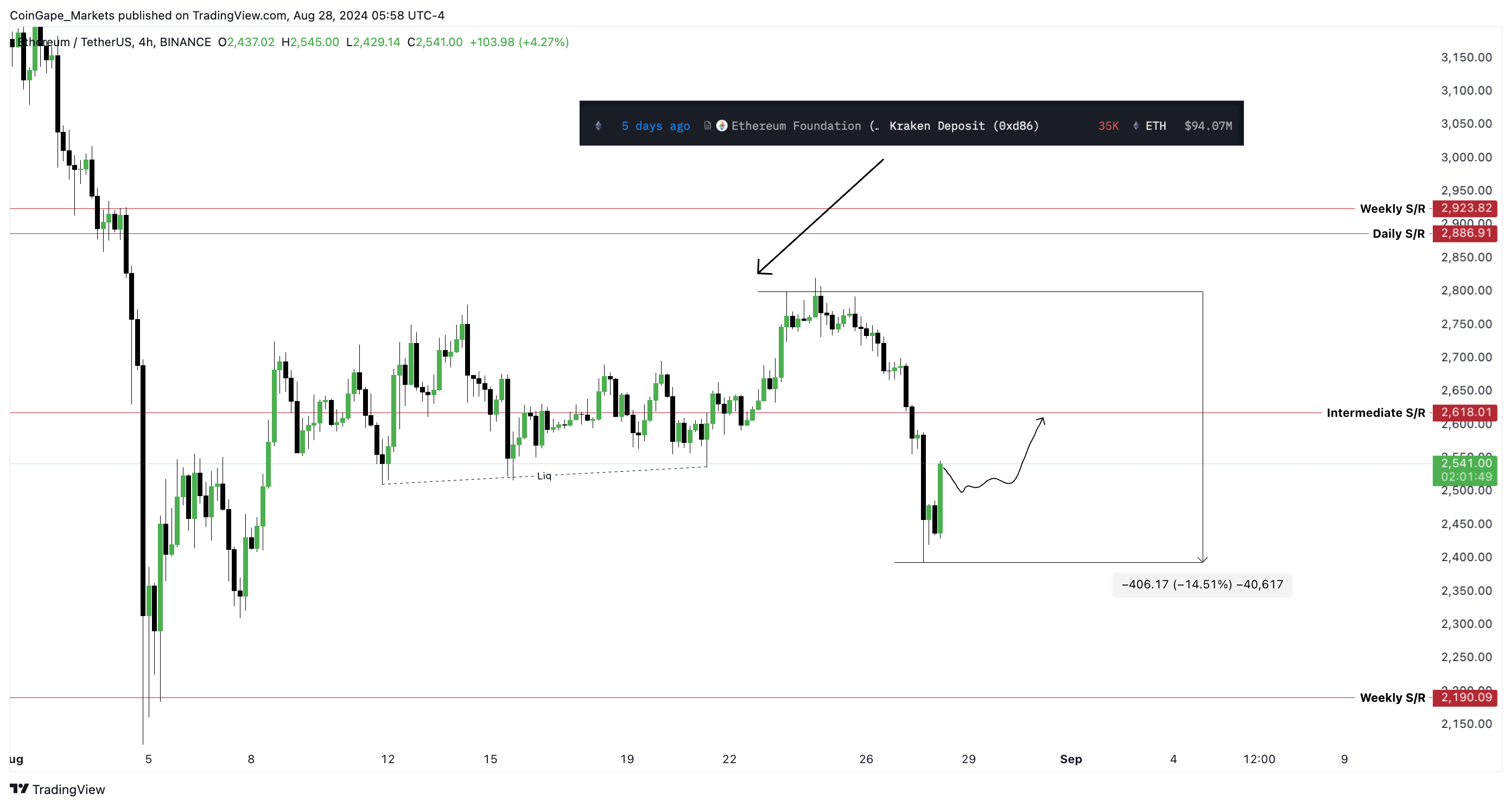Click the 'Ethereum / TetherUS, 4h, BINANCE' title
The image size is (1512, 806).
coord(114,42)
